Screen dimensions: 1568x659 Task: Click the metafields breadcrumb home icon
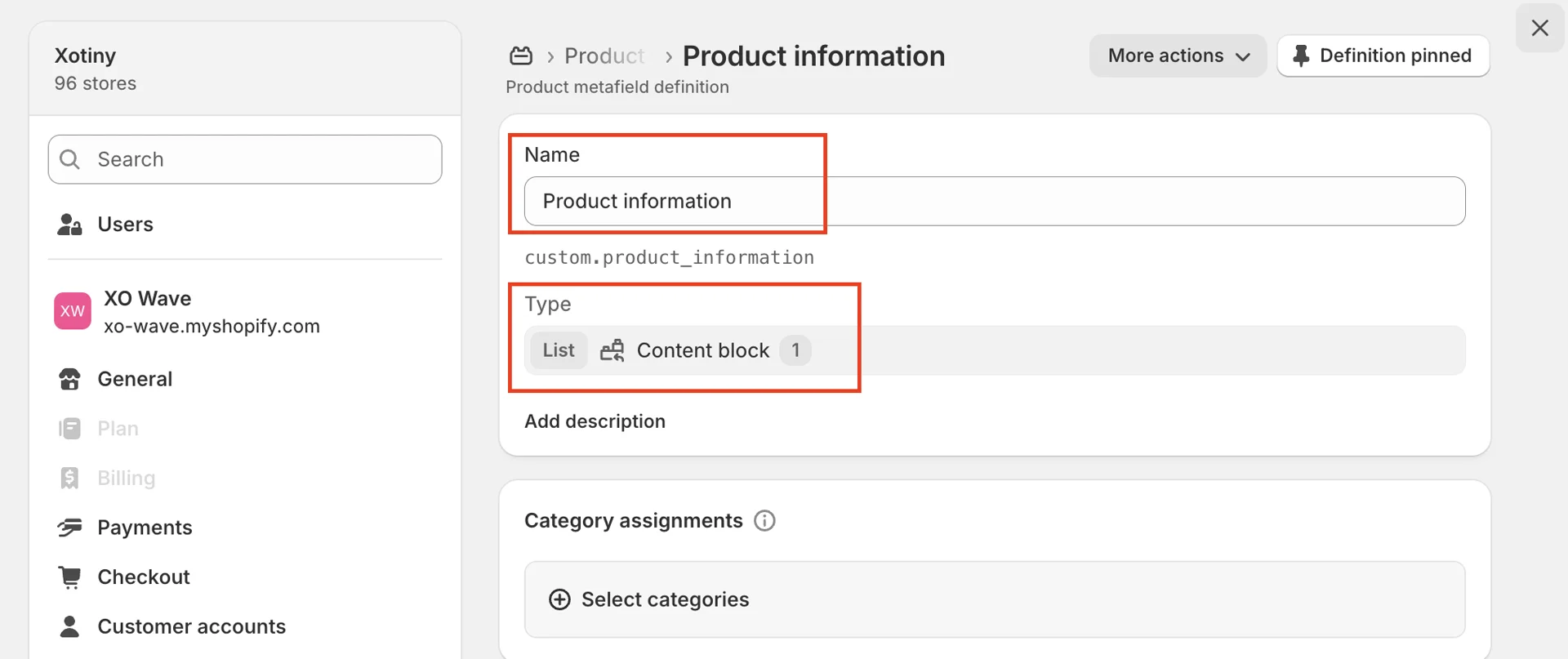click(521, 56)
